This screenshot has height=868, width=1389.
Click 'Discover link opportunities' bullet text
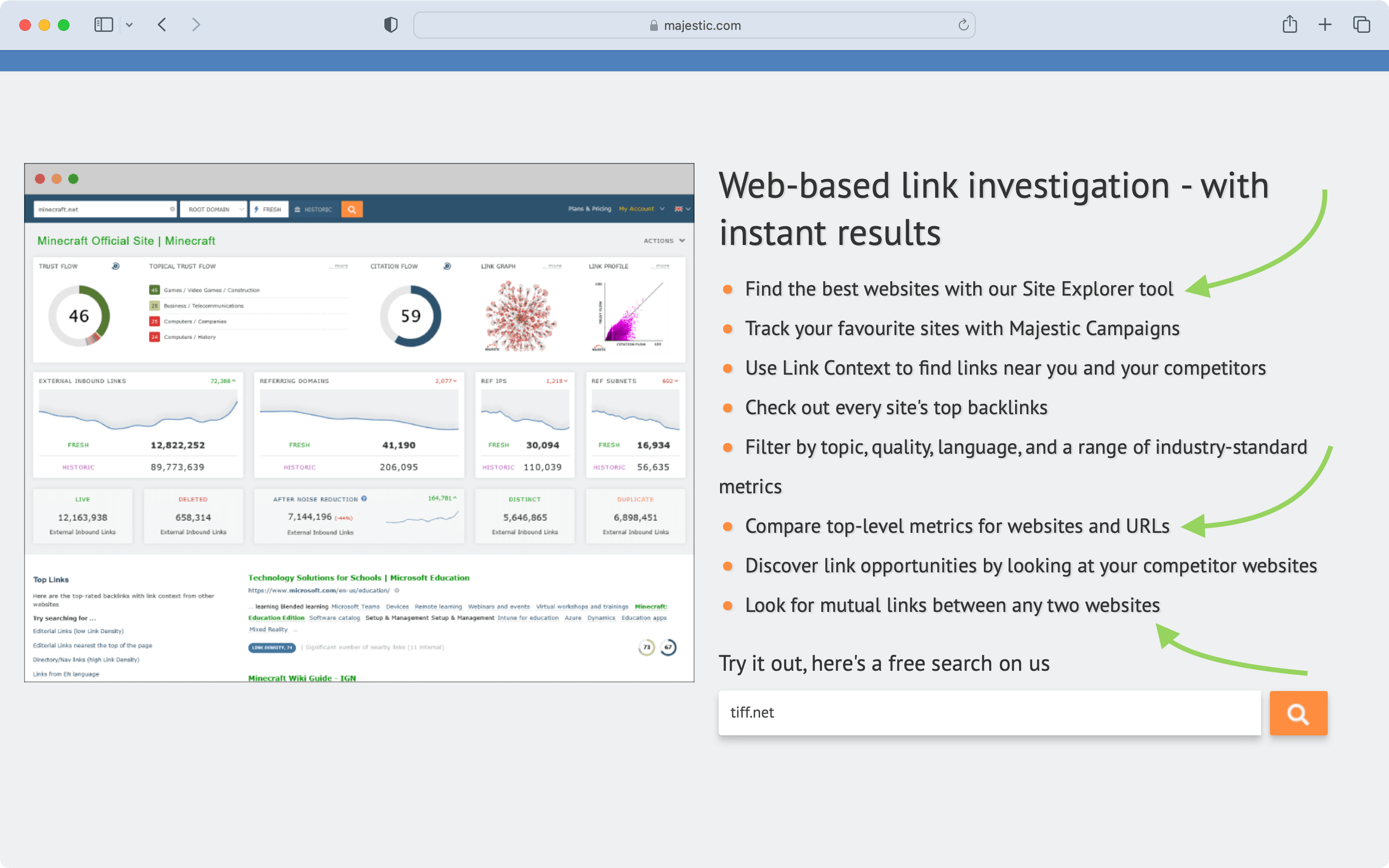point(1031,566)
